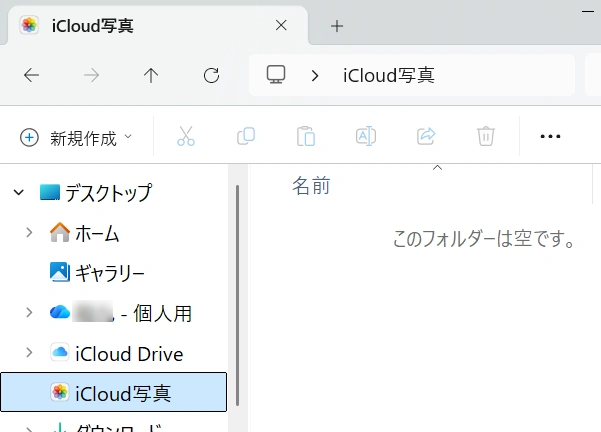Open a new tab with plus button

pos(337,25)
